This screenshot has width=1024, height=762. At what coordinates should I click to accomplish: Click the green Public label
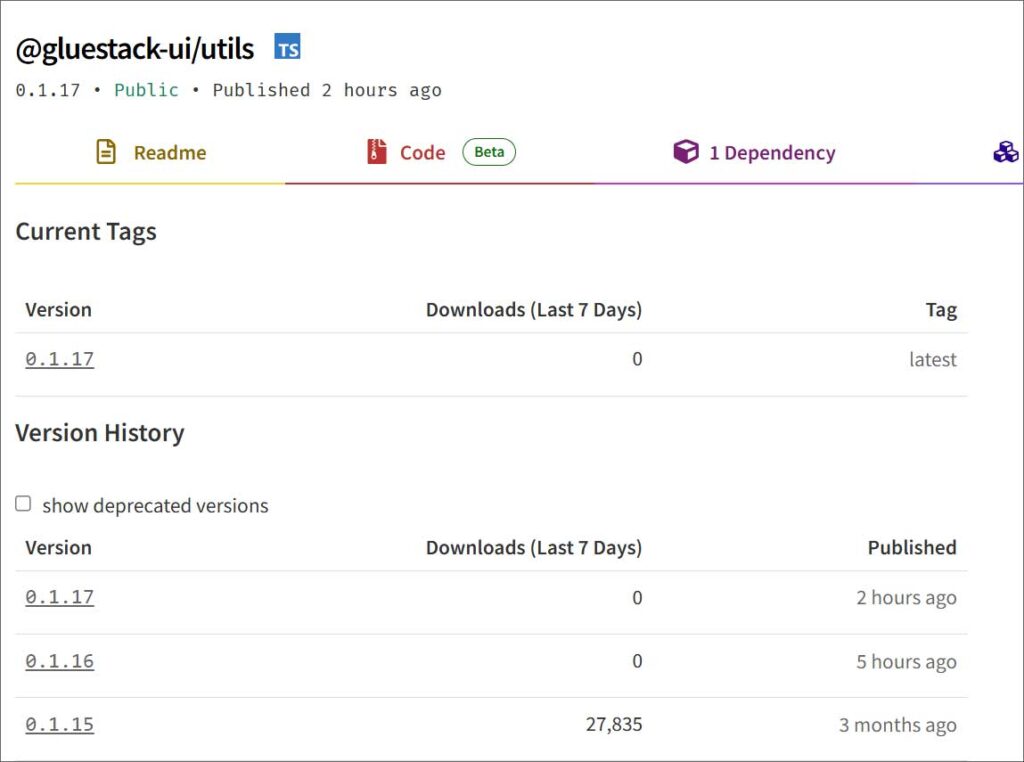[146, 90]
